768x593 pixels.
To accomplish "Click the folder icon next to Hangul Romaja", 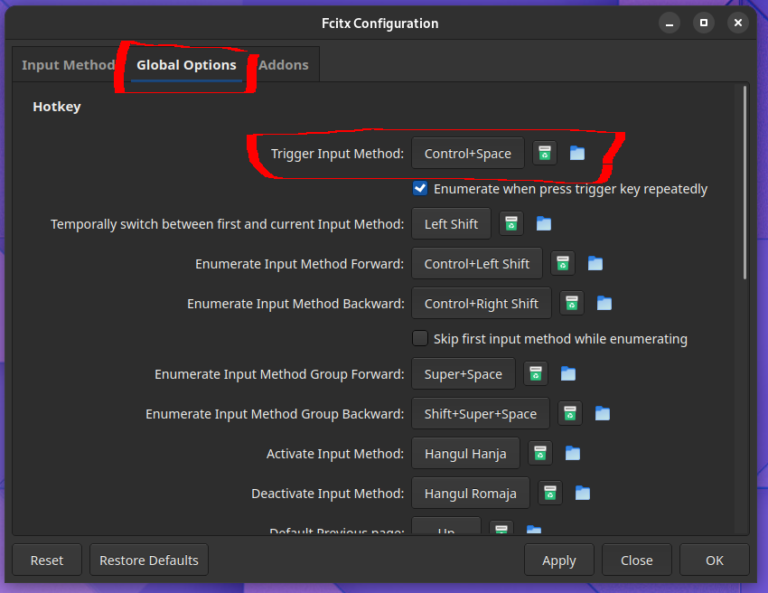I will pyautogui.click(x=582, y=494).
